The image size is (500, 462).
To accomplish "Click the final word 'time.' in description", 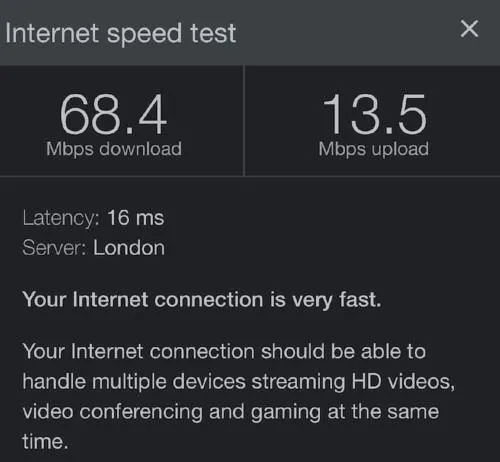I will click(45, 442).
